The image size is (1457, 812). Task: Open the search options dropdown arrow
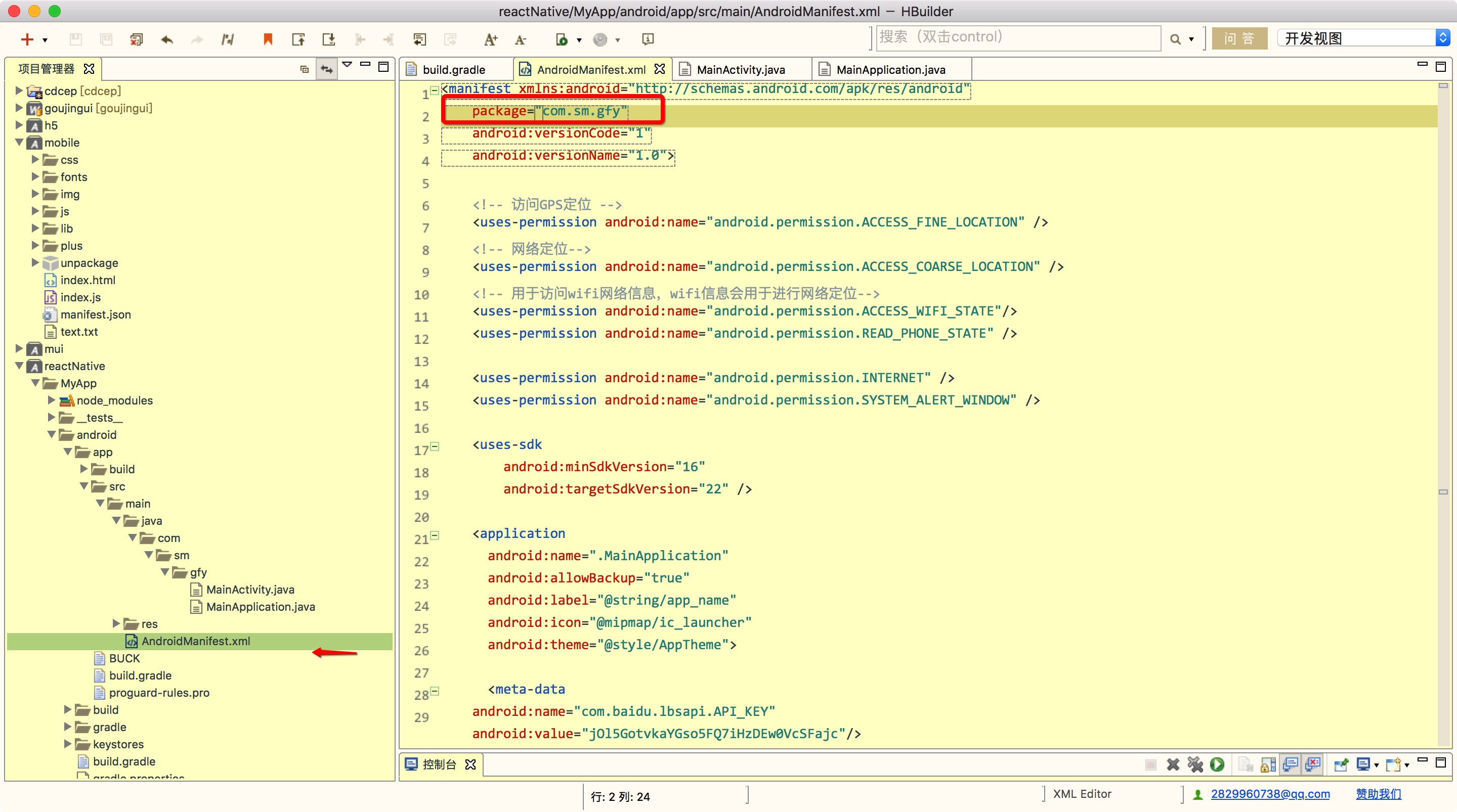1191,39
